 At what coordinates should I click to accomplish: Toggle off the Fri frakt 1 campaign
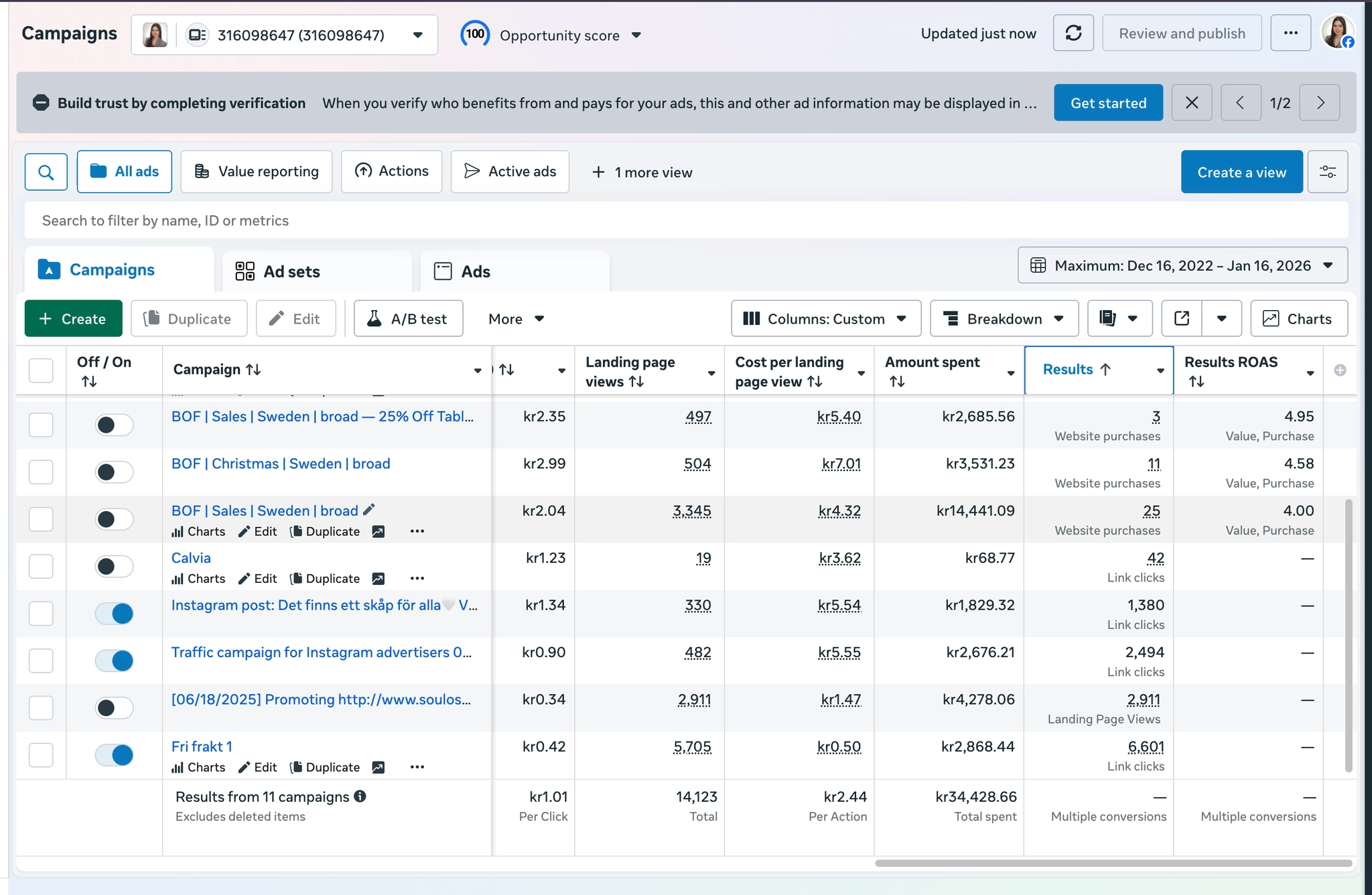click(x=115, y=755)
